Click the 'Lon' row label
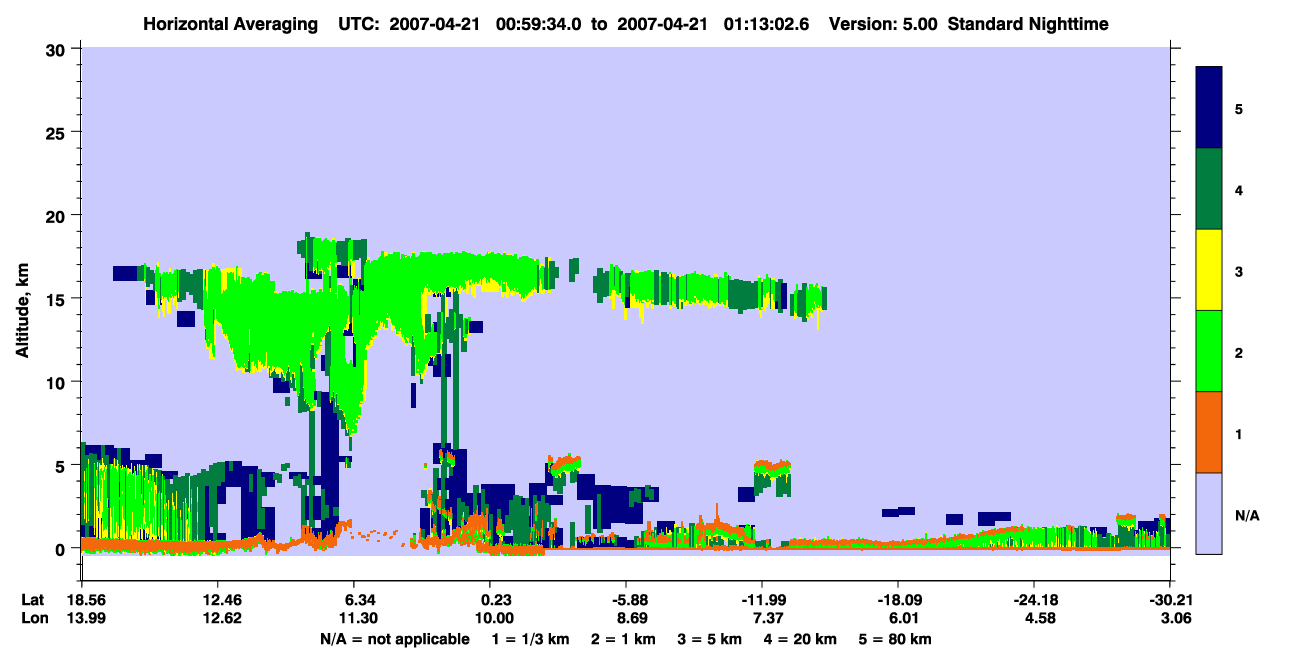Image resolution: width=1300 pixels, height=667 pixels. tap(33, 618)
